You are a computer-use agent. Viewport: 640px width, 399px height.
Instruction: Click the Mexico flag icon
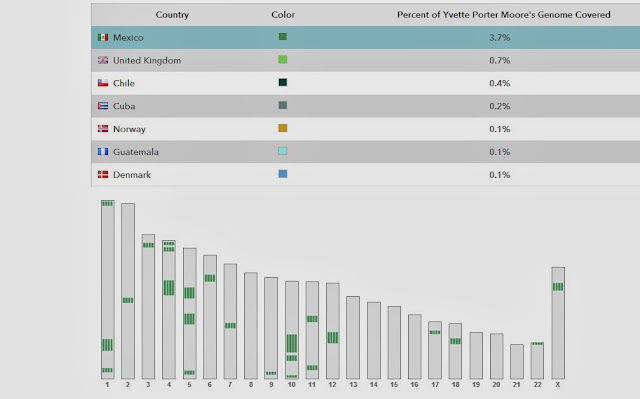[103, 38]
